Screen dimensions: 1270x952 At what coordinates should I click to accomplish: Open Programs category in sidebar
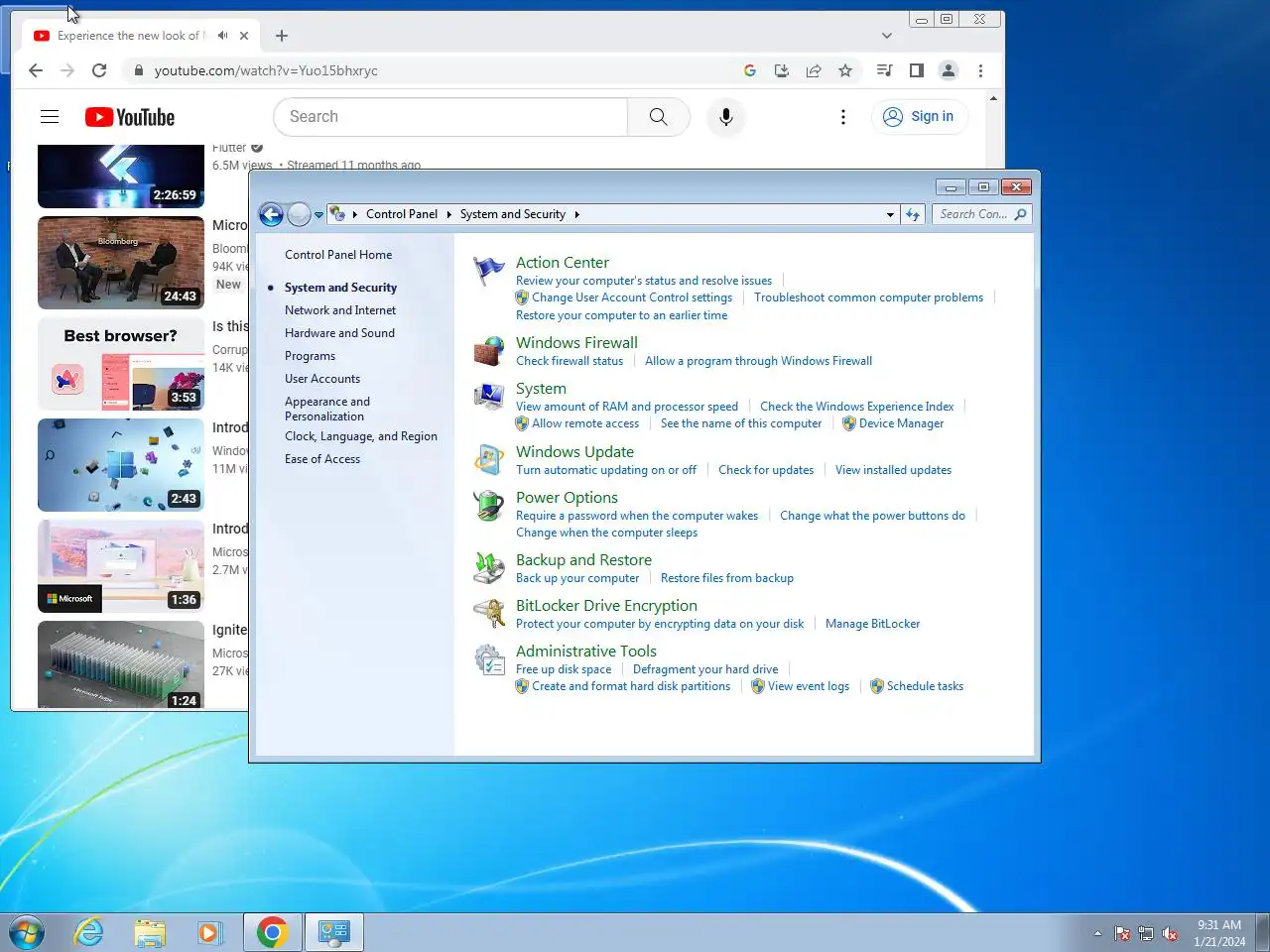click(x=310, y=356)
